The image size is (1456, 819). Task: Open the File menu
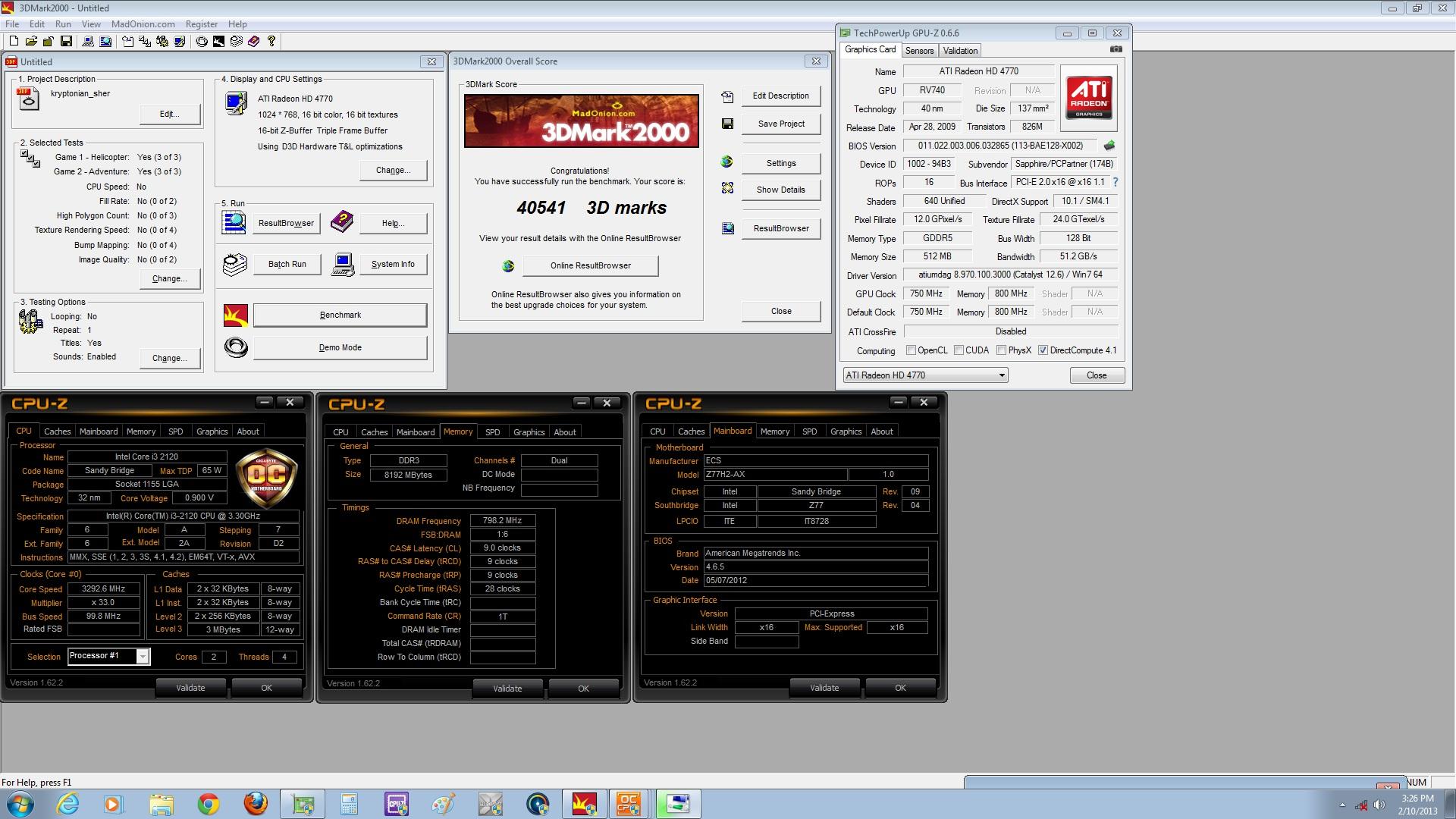(12, 24)
